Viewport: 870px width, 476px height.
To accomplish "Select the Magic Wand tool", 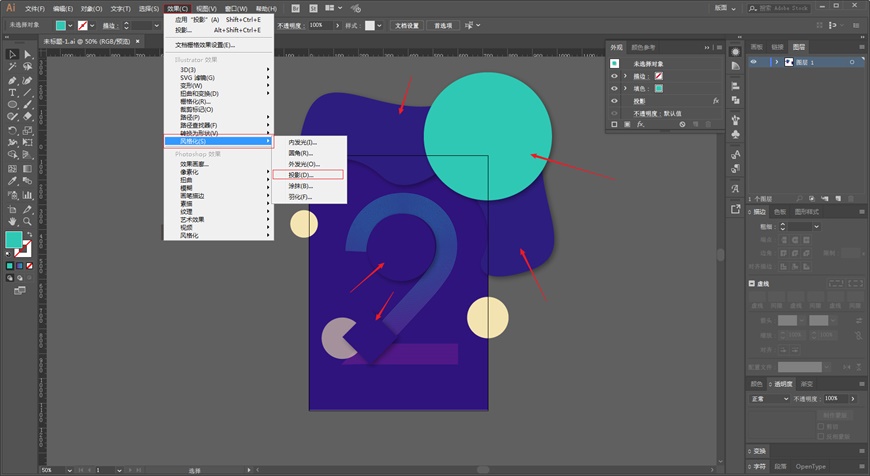I will coord(12,67).
